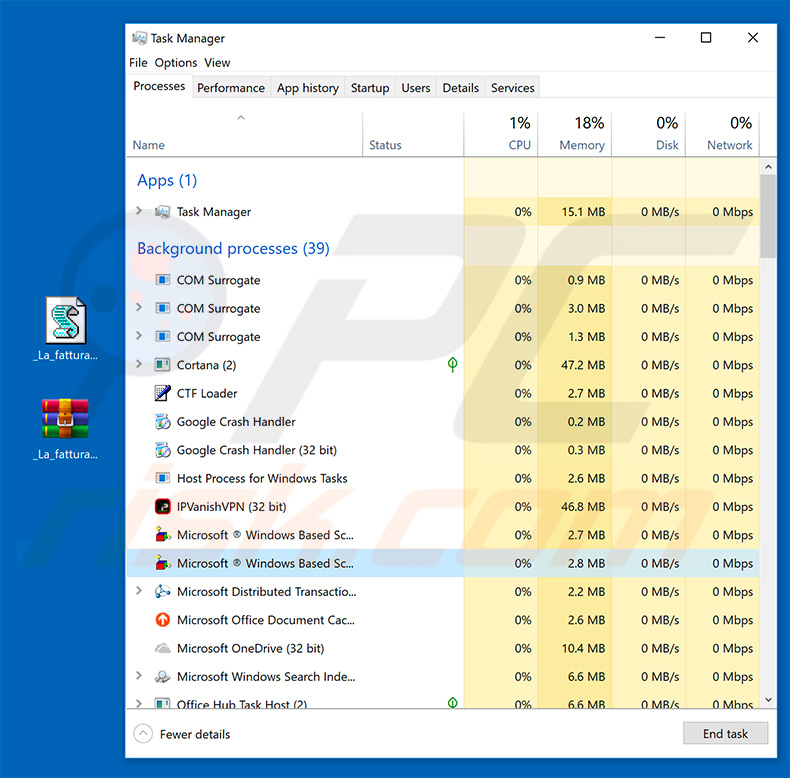Image resolution: width=790 pixels, height=778 pixels.
Task: Select Google Crash Handler (32 bit) row
Action: coord(442,450)
